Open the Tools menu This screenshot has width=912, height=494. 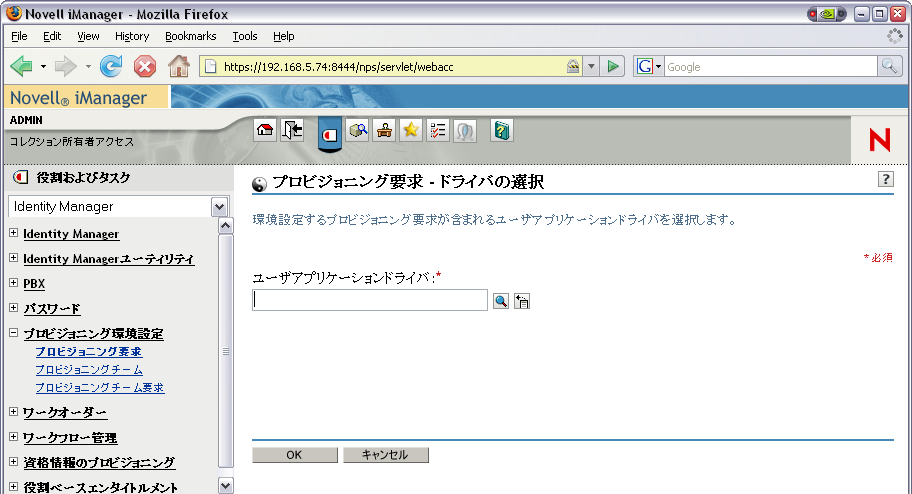[245, 36]
